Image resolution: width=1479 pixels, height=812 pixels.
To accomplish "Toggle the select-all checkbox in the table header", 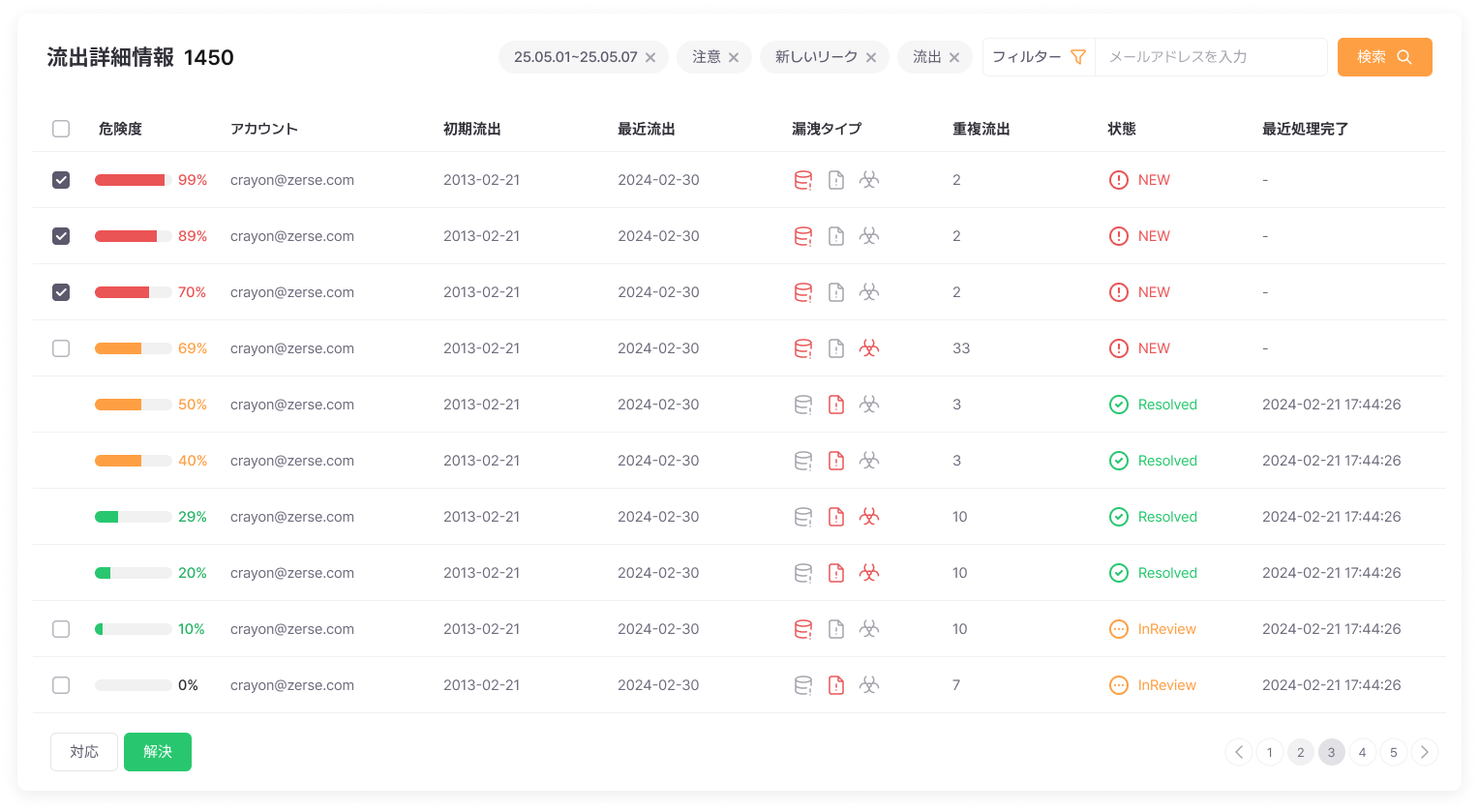I will [x=61, y=129].
